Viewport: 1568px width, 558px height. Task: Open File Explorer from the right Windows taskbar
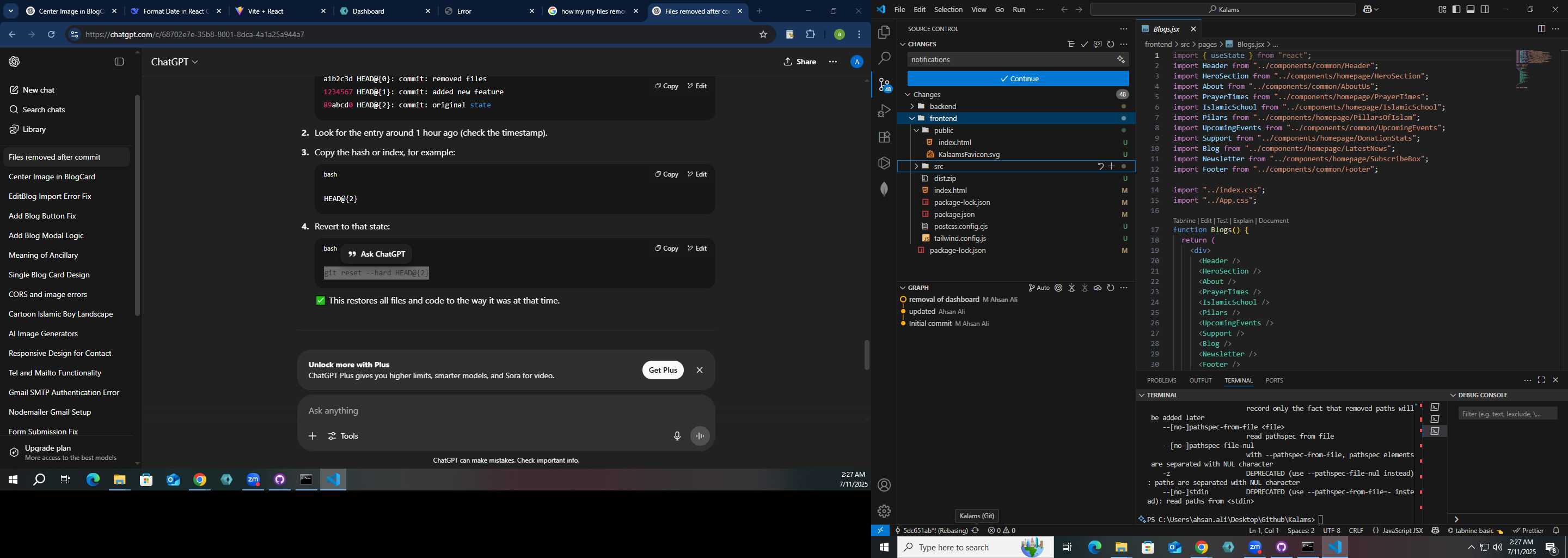click(1121, 548)
